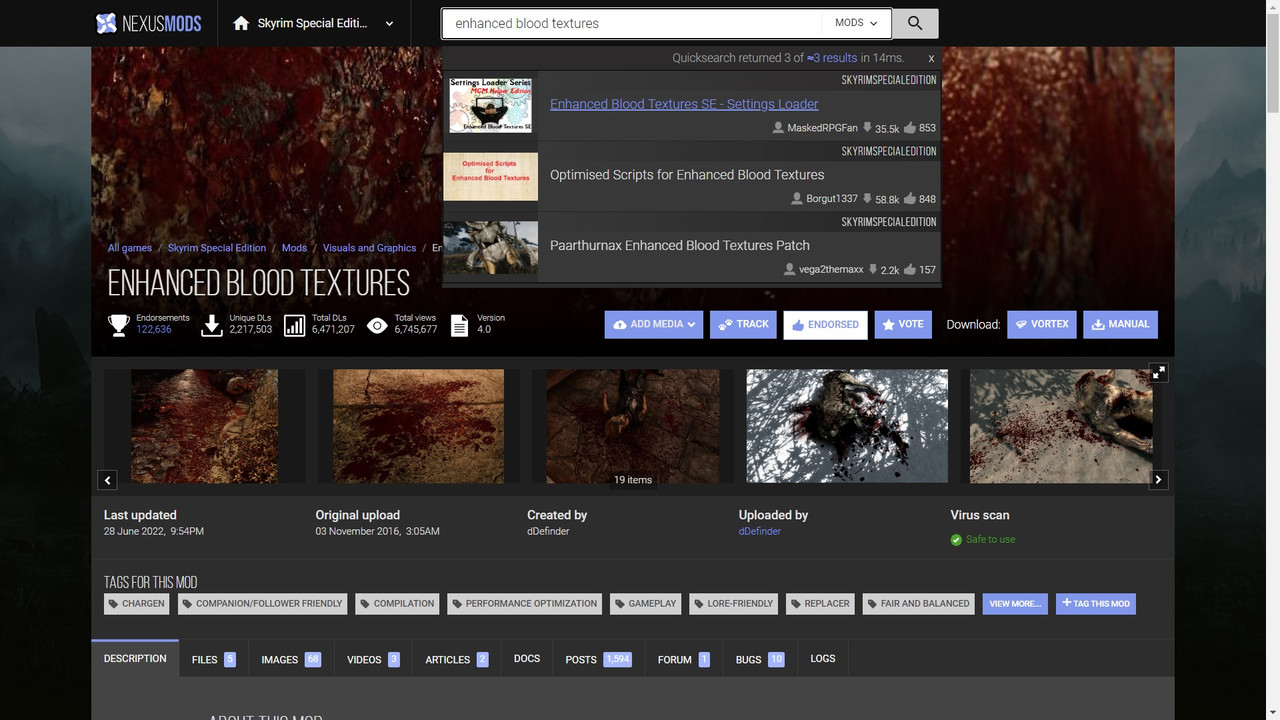The height and width of the screenshot is (720, 1280).
Task: Go to Mods breadcrumb
Action: tap(294, 248)
